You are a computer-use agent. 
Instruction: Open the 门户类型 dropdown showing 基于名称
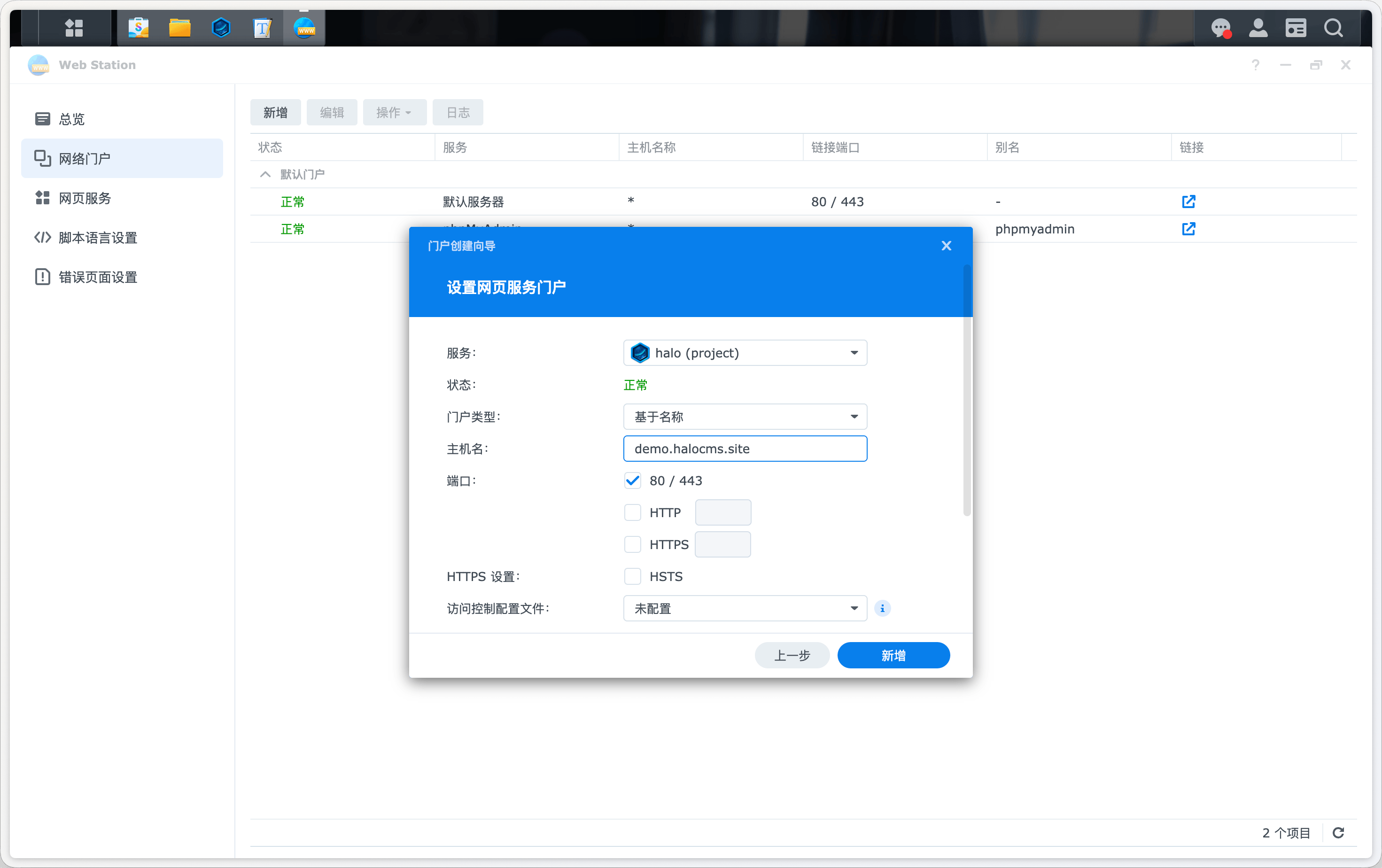pyautogui.click(x=745, y=417)
